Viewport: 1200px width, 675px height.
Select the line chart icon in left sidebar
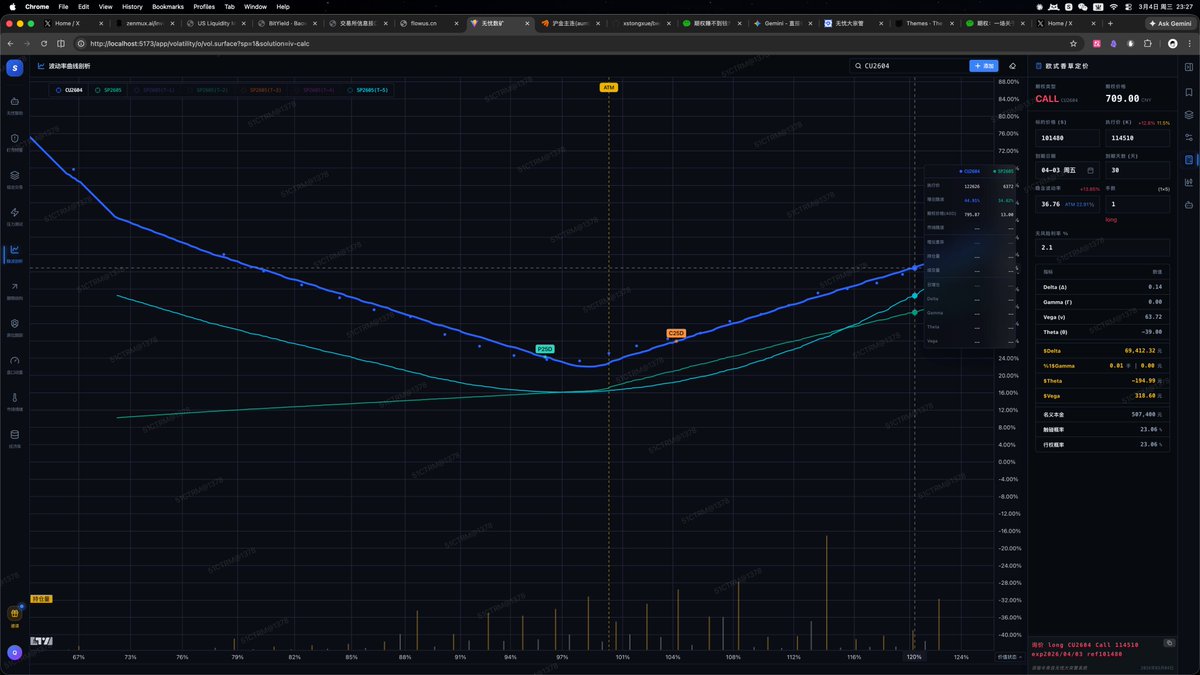pos(14,249)
